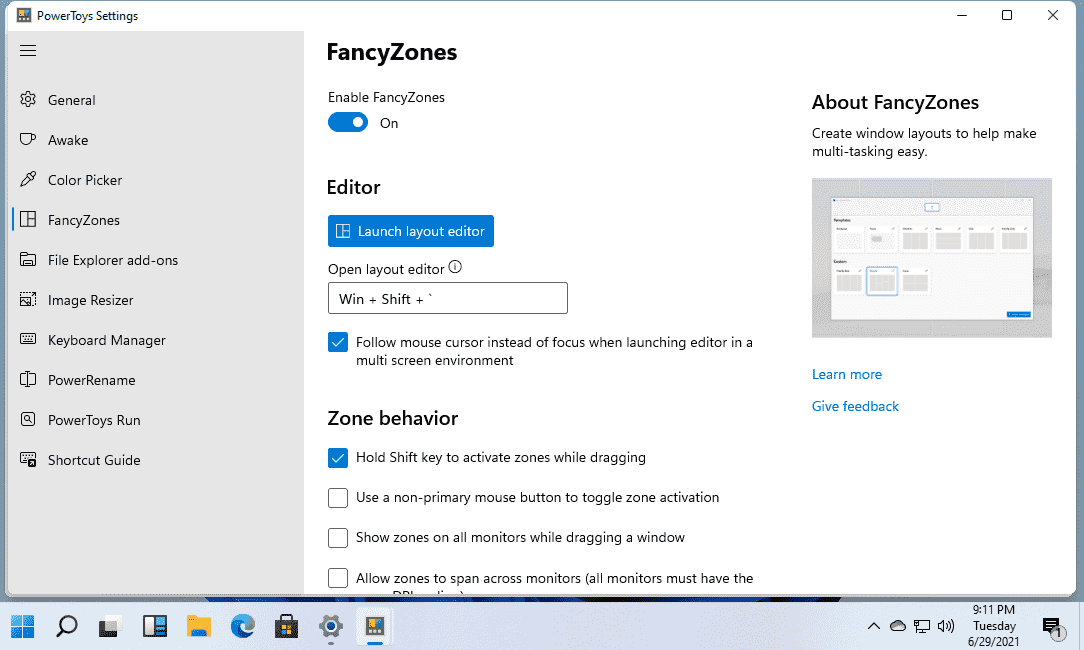
Task: Uncheck Hold Shift key to activate zones
Action: click(337, 458)
